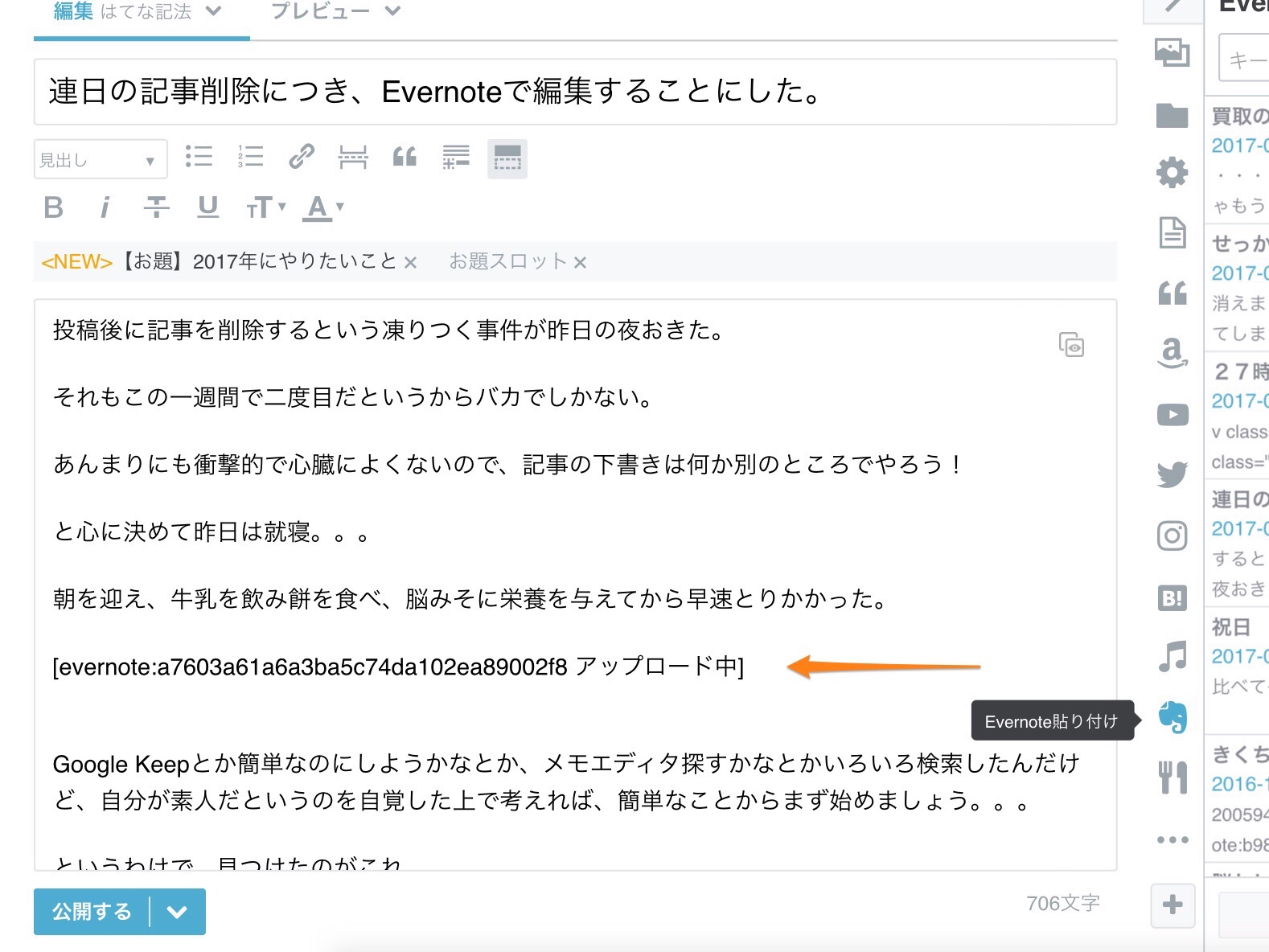
Task: Insert the read-more break line
Action: 353,157
